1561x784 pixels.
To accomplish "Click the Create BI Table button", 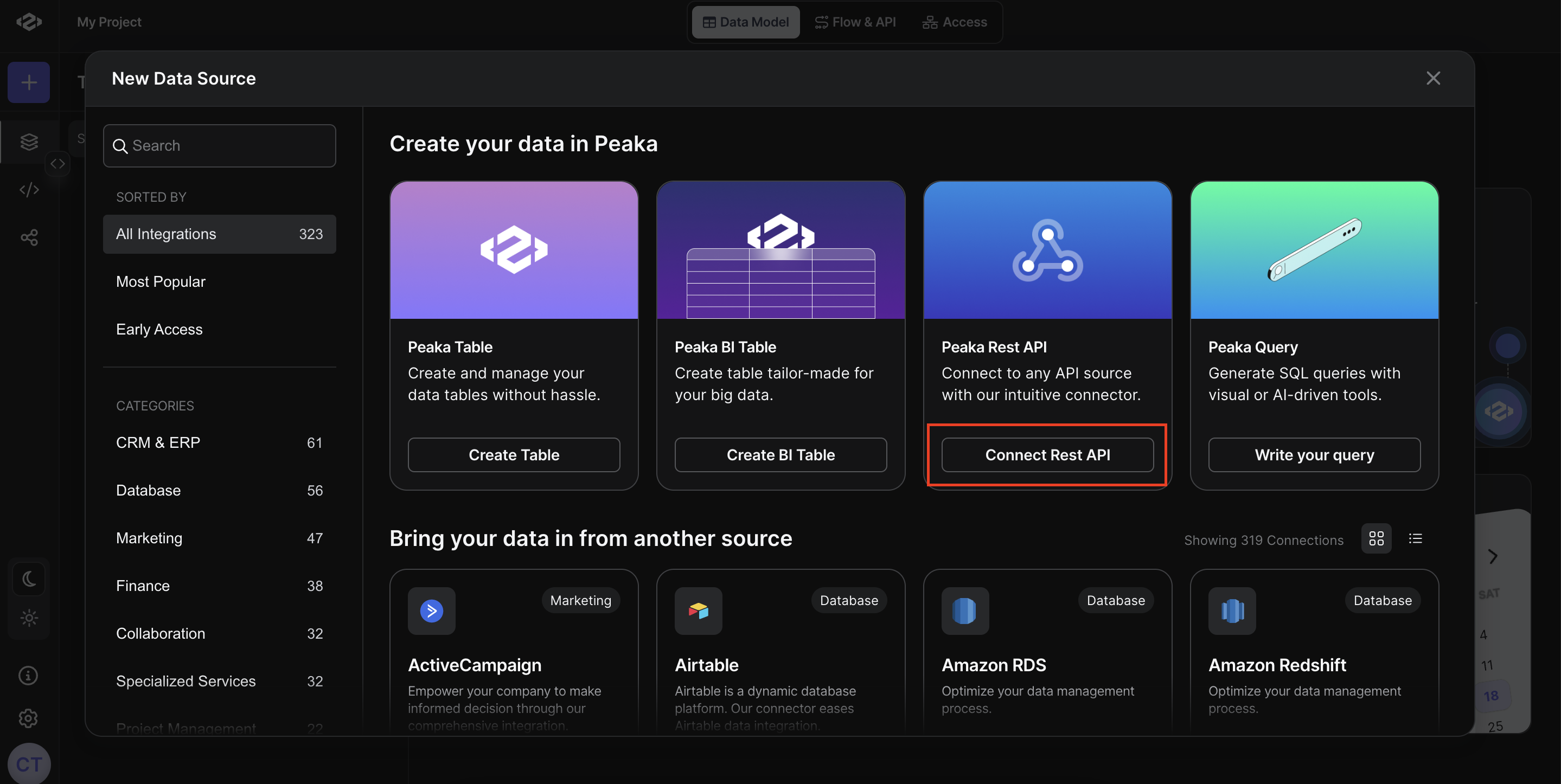I will 780,455.
